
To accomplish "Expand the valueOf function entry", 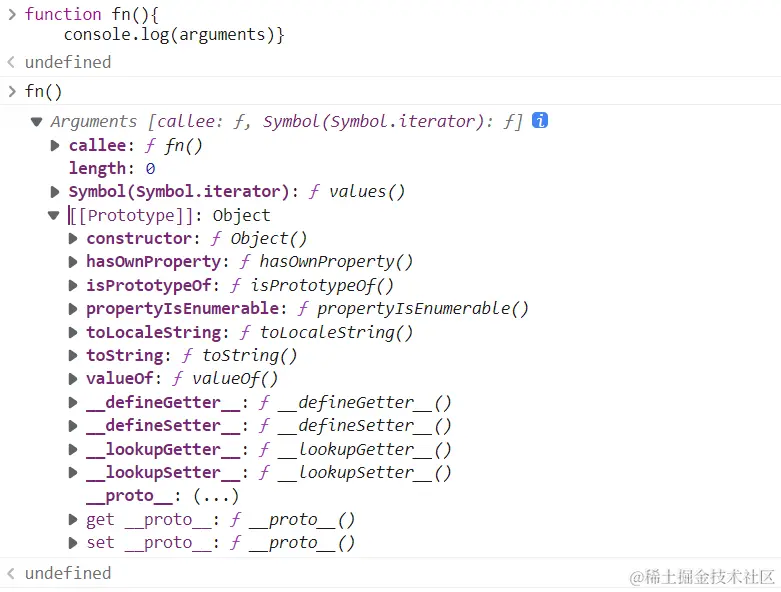I will click(x=73, y=379).
